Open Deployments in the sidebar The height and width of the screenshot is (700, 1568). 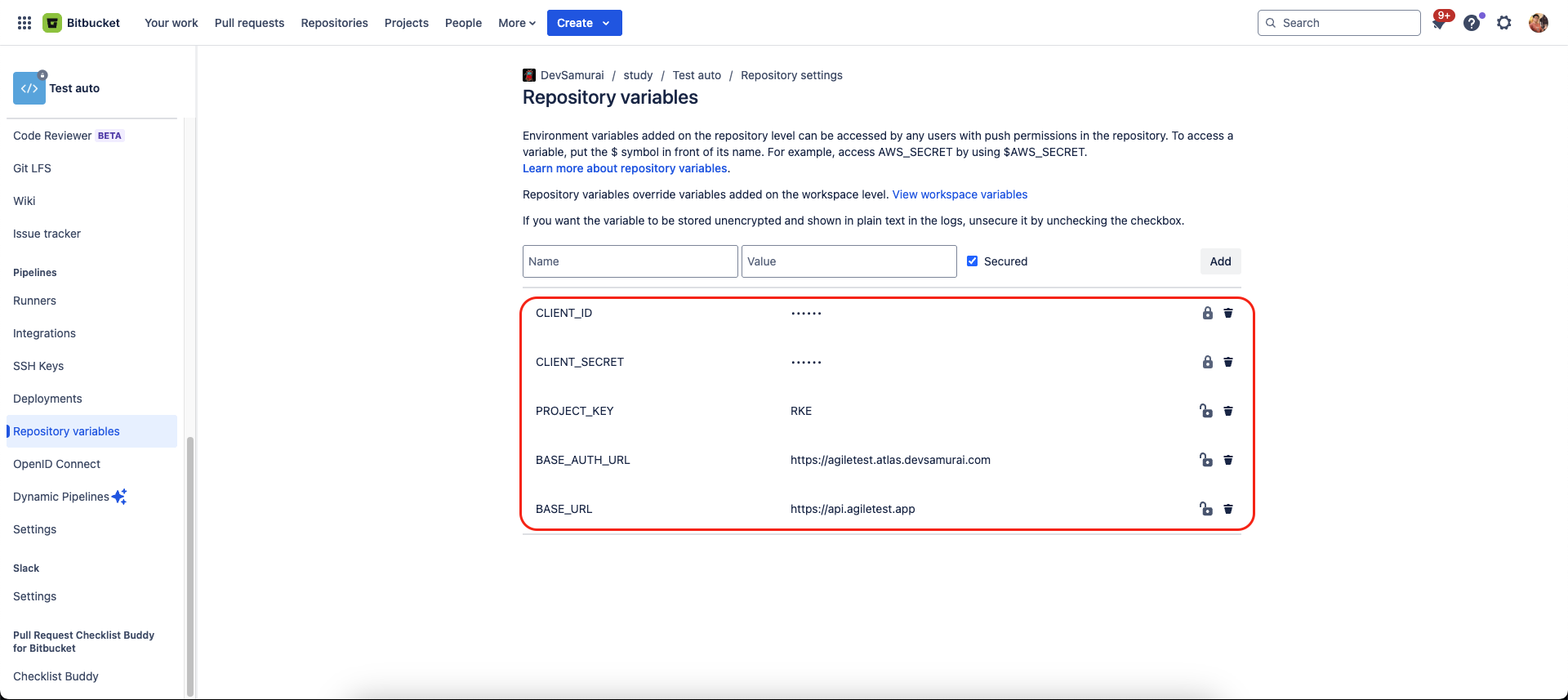[47, 399]
